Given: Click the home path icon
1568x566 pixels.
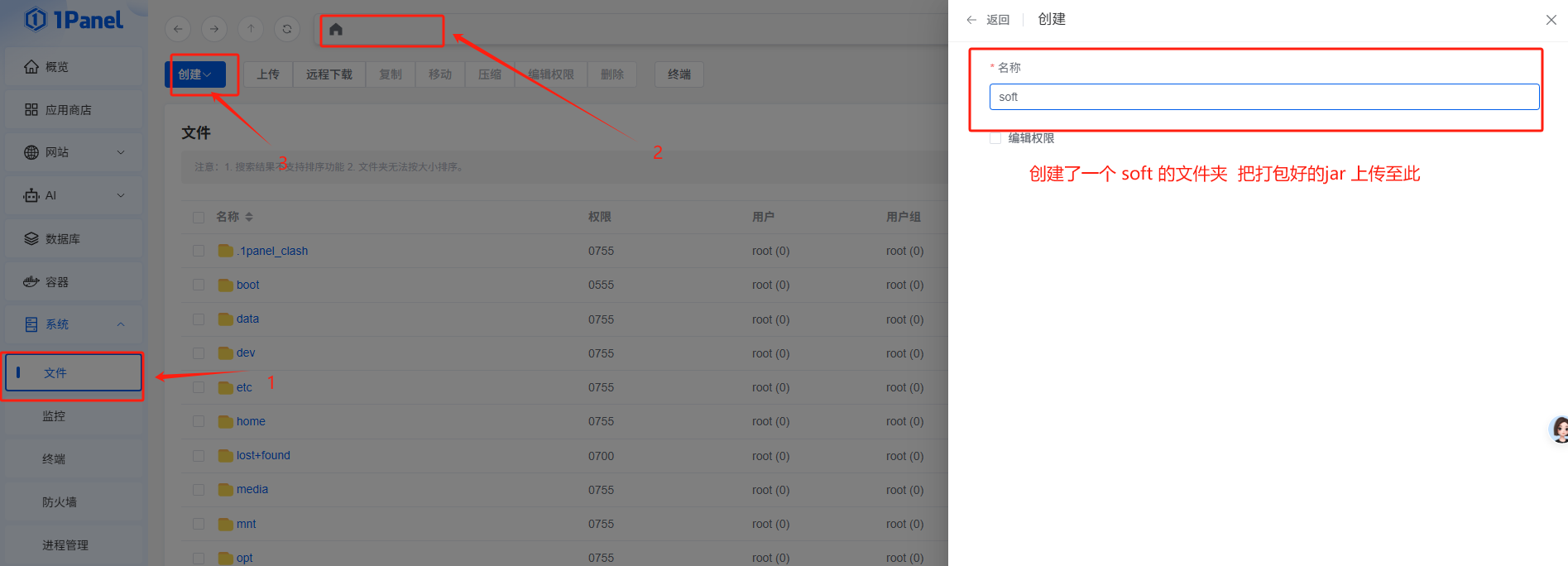Looking at the screenshot, I should [x=336, y=30].
